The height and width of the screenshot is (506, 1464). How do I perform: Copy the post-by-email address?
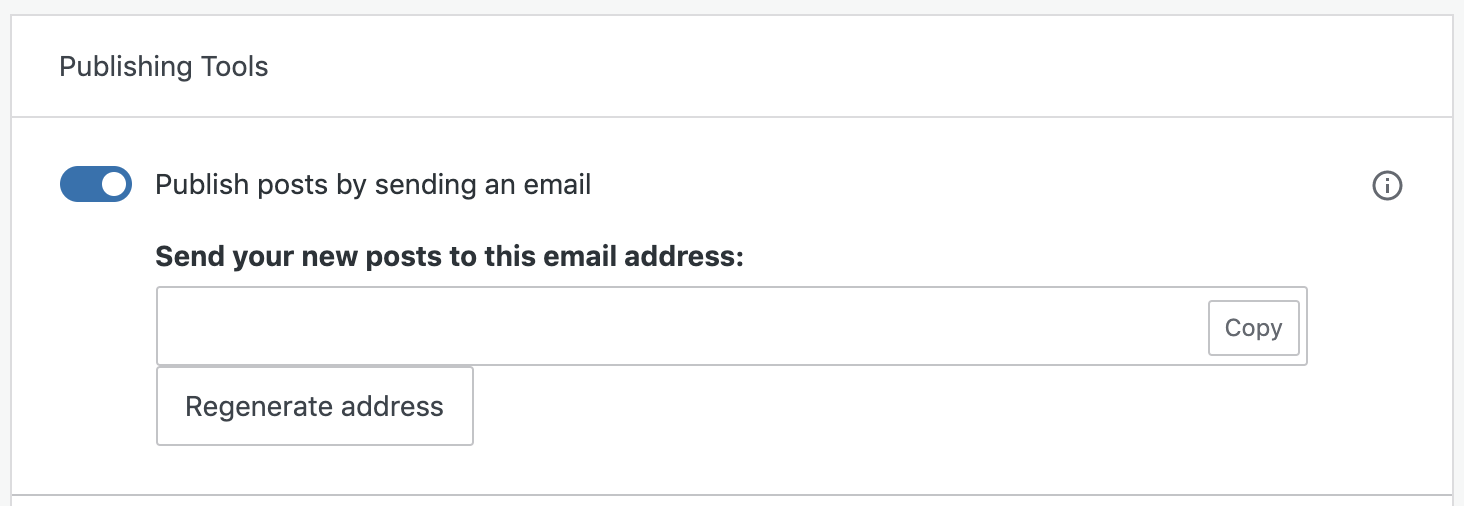click(x=1253, y=328)
